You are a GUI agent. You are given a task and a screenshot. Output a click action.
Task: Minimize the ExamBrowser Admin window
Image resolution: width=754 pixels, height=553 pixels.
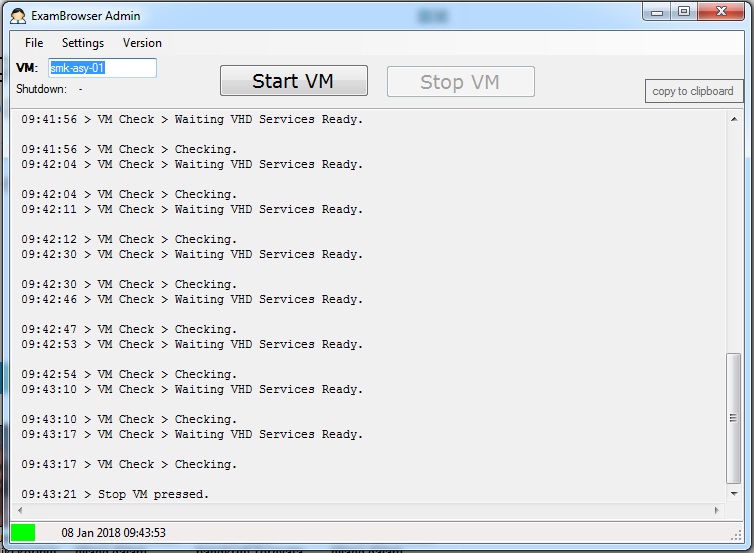pyautogui.click(x=657, y=12)
